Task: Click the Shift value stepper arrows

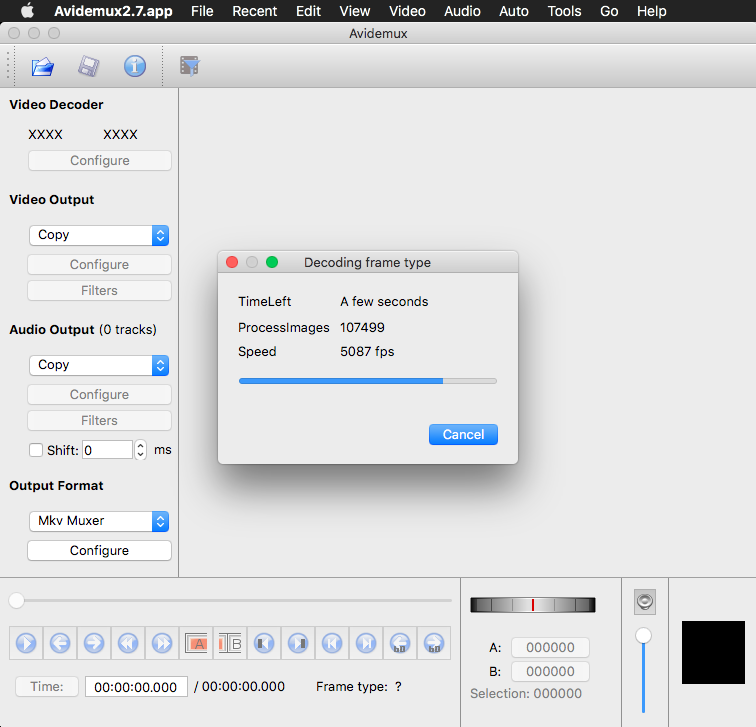Action: (x=140, y=450)
